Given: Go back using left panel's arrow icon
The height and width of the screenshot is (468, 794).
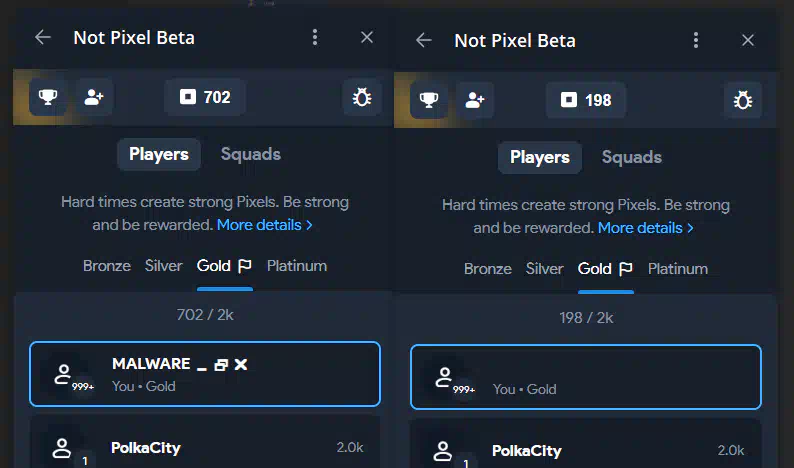Looking at the screenshot, I should 43,37.
